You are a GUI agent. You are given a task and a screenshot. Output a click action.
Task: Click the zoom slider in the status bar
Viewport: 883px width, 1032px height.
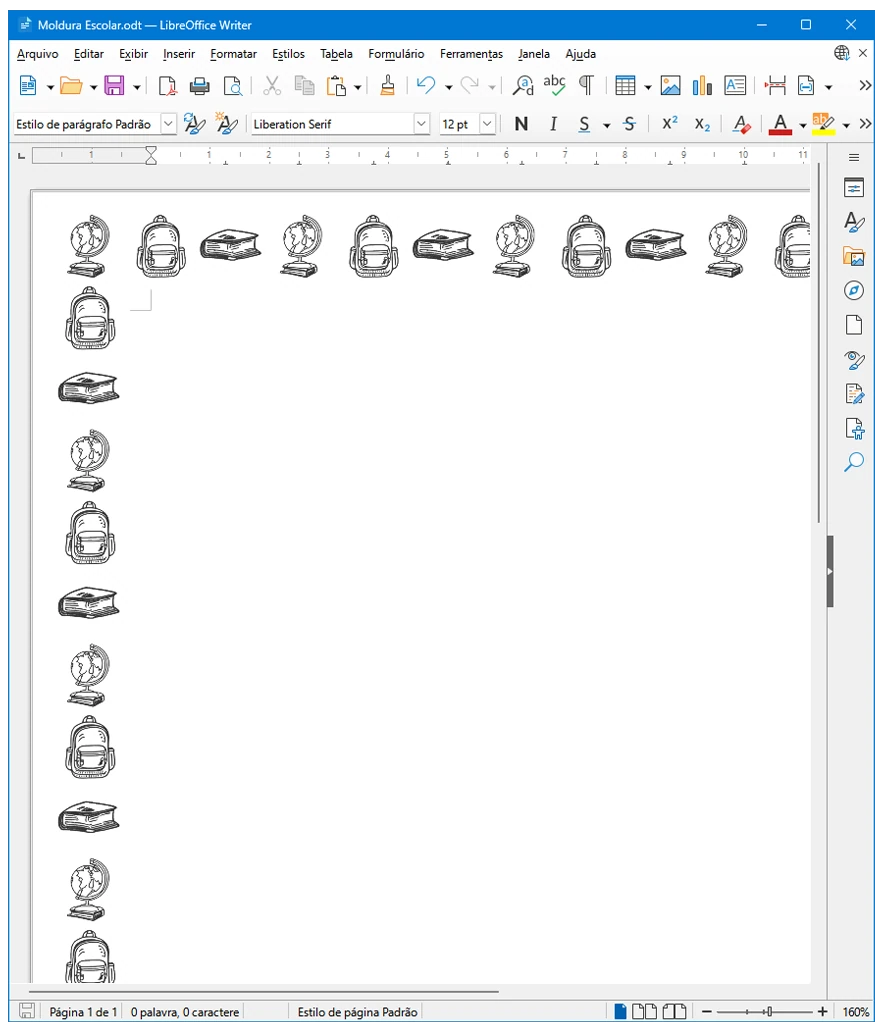[x=765, y=1012]
